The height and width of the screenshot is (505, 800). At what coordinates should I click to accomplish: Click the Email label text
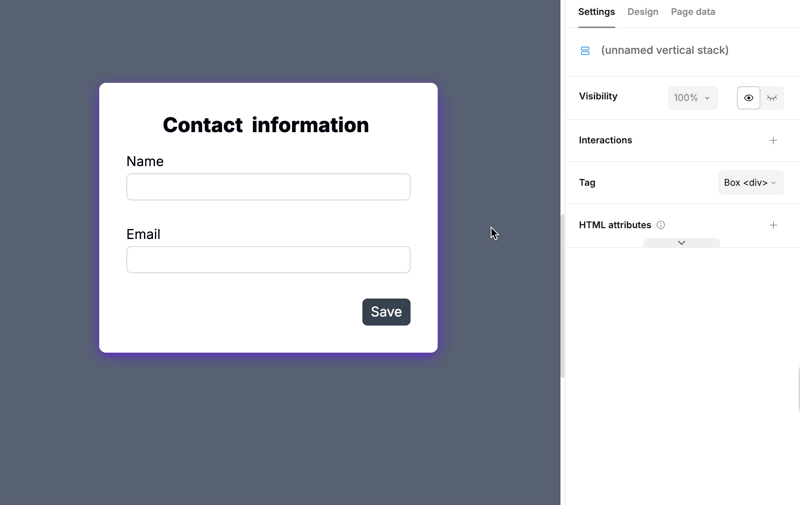click(143, 234)
